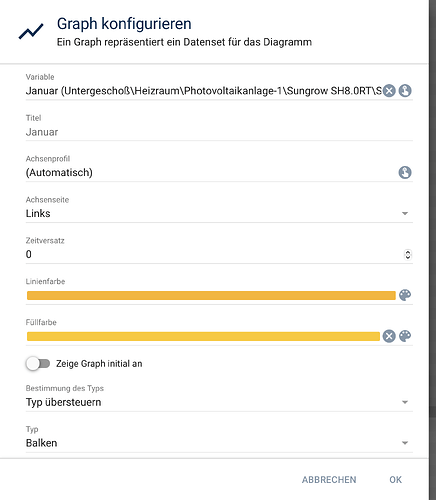The image size is (436, 500).
Task: Confirm dialog with OK button
Action: (x=396, y=480)
